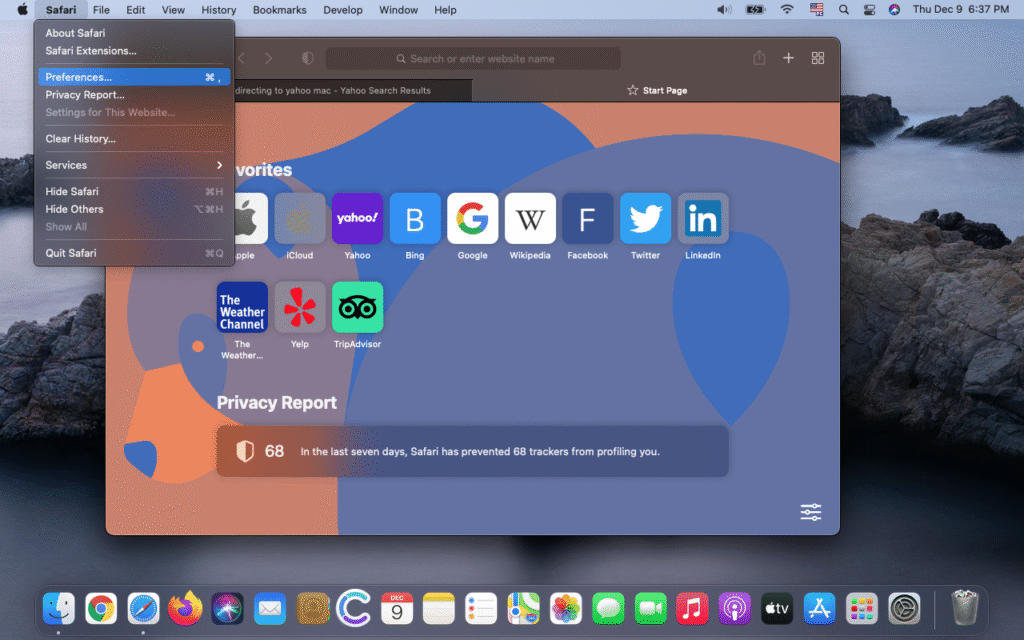Open the Google favorite
Viewport: 1024px width, 640px height.
[472, 218]
